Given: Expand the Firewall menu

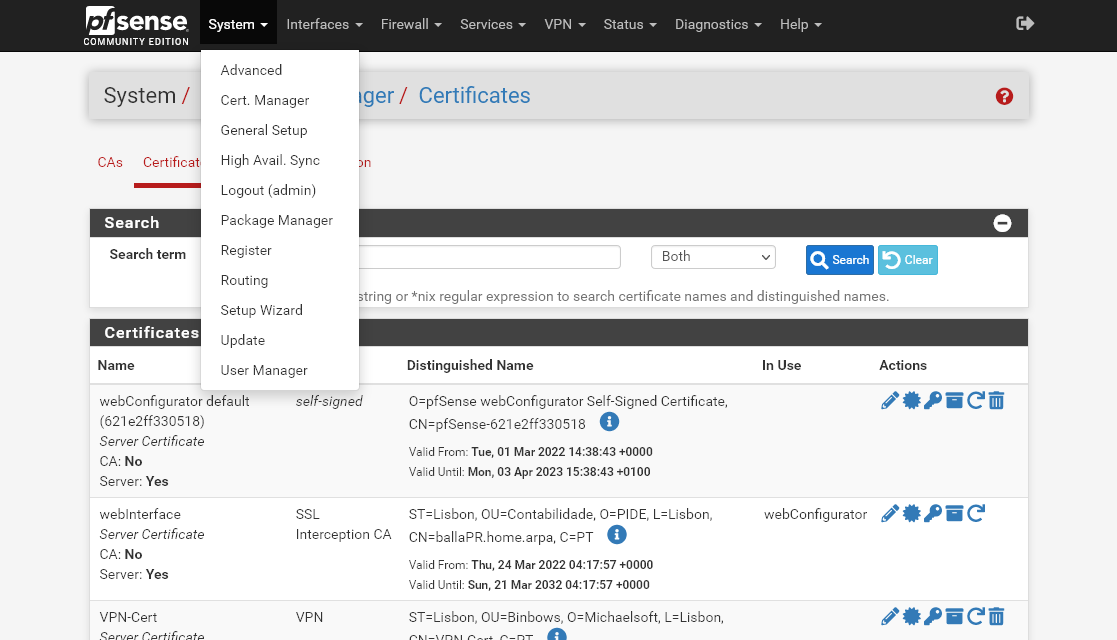Looking at the screenshot, I should (410, 24).
